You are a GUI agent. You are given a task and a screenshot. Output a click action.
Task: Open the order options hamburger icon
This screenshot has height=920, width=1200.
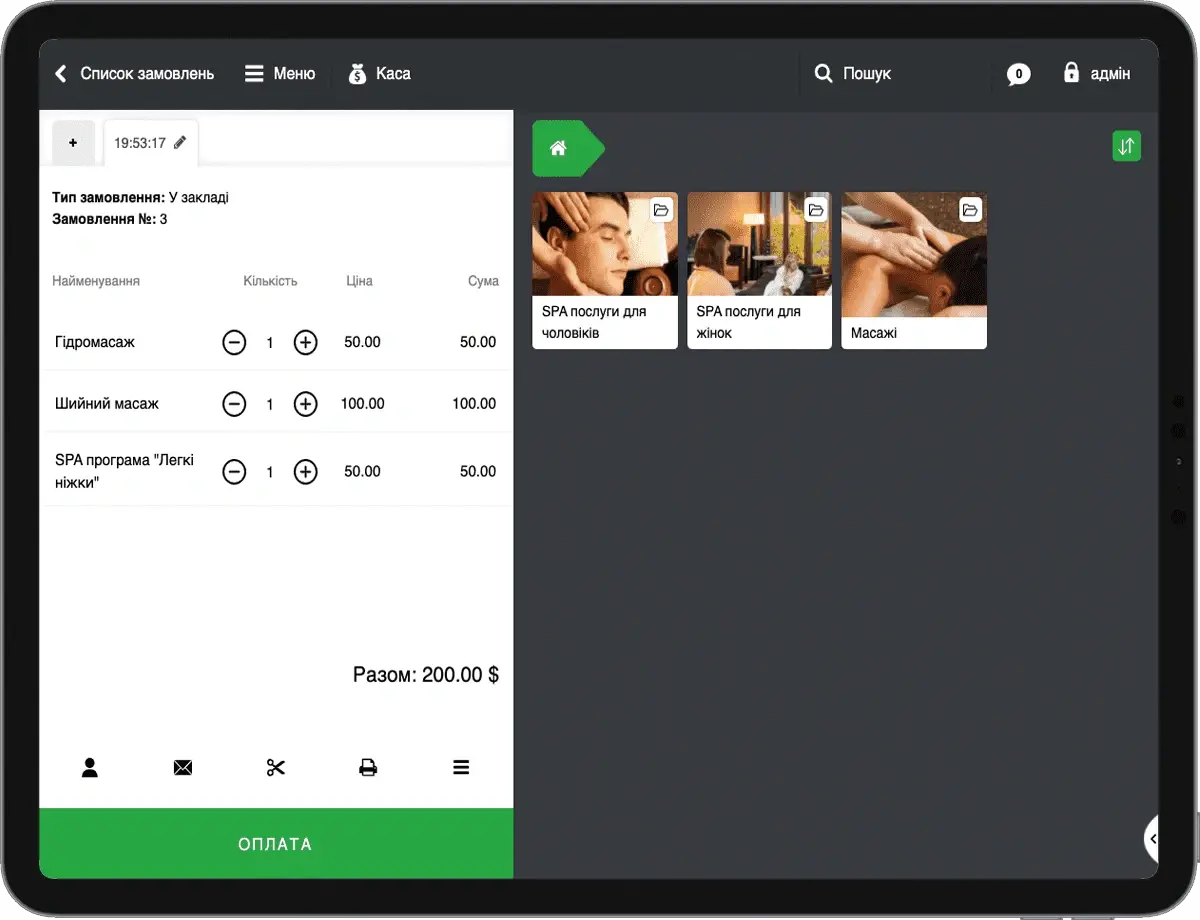click(461, 768)
